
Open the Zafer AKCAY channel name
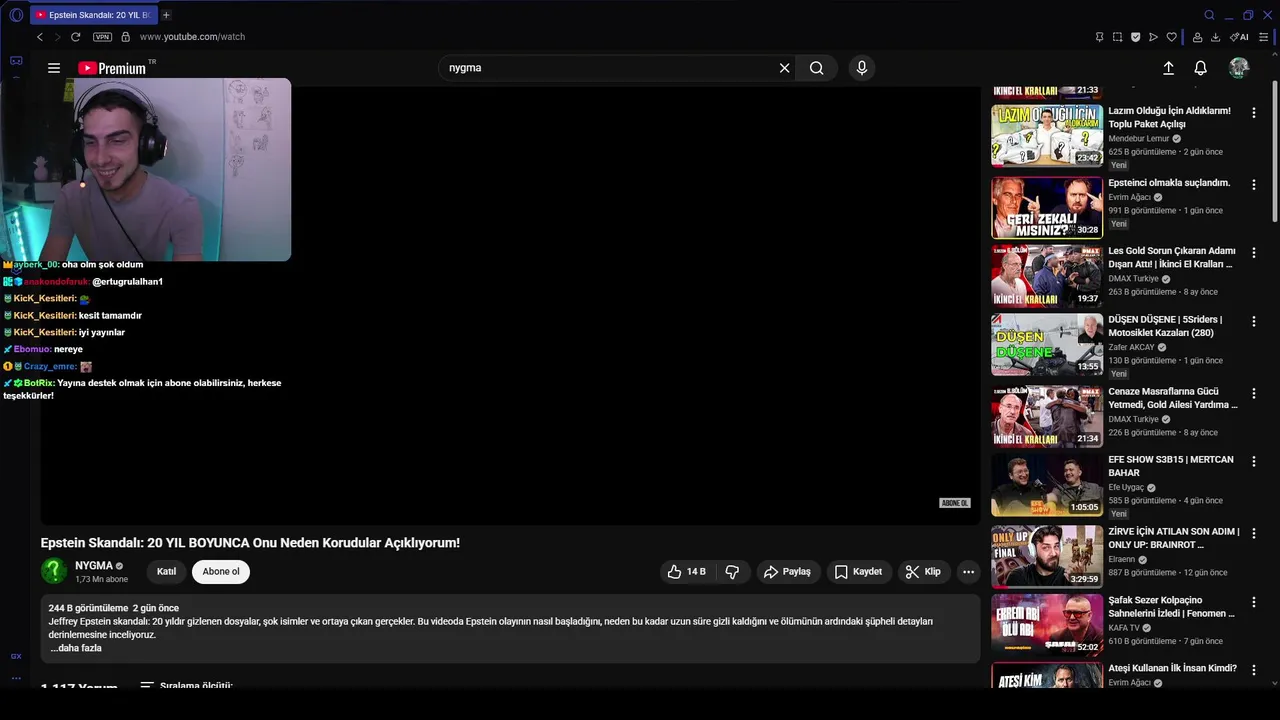(1131, 347)
